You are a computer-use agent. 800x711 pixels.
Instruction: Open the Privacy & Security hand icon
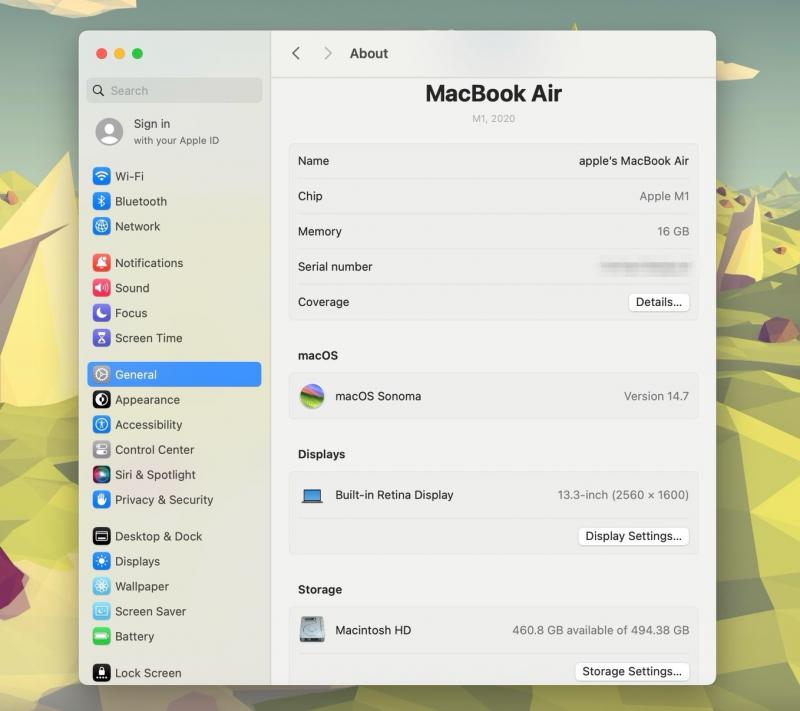point(102,499)
